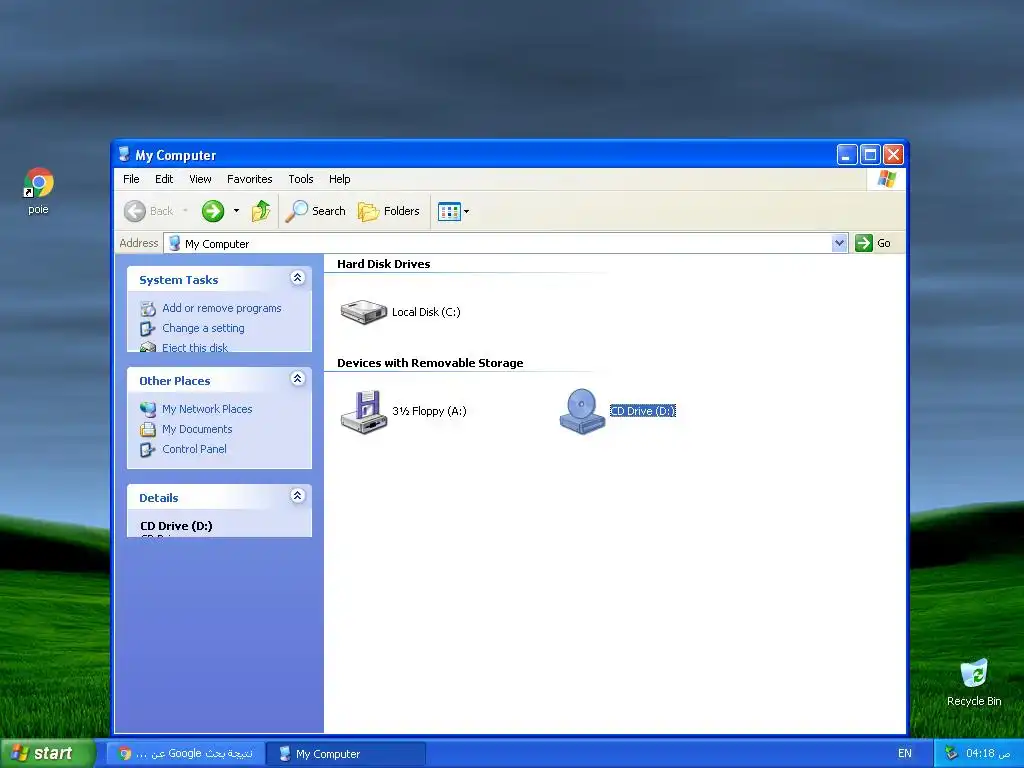Viewport: 1024px width, 768px height.
Task: Click the Local Disk (C:) label
Action: point(426,312)
